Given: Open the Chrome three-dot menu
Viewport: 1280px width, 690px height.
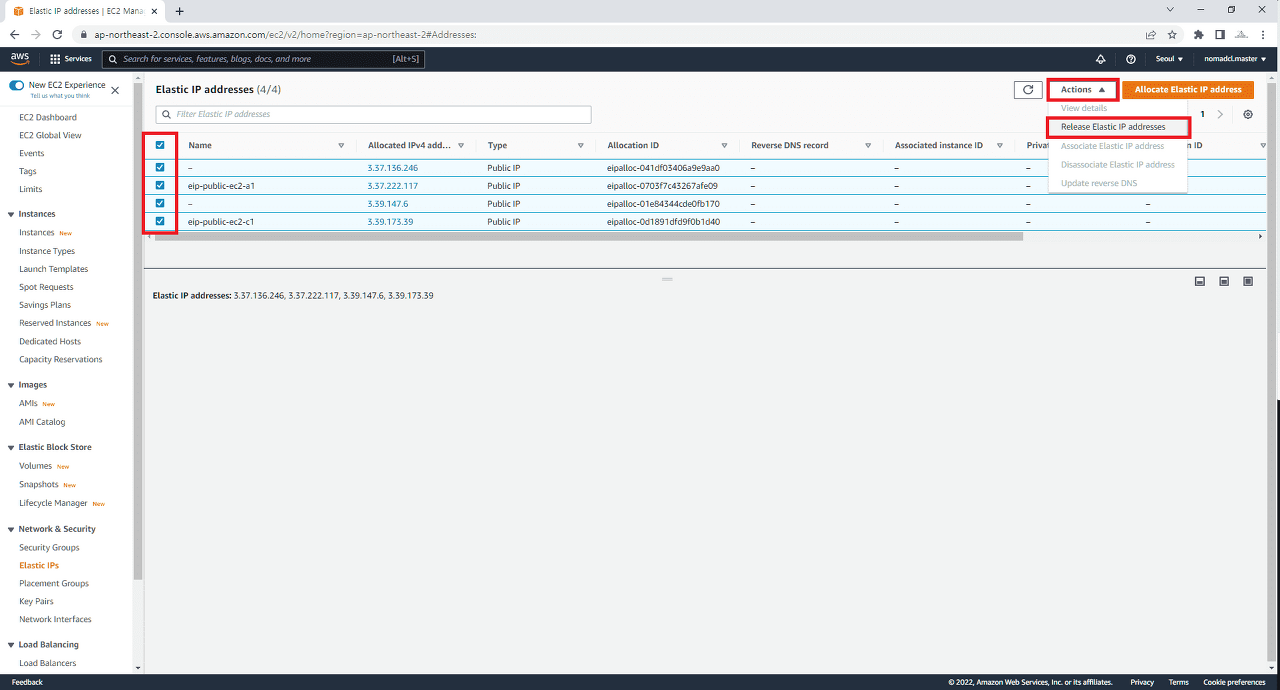Looking at the screenshot, I should (x=1264, y=34).
